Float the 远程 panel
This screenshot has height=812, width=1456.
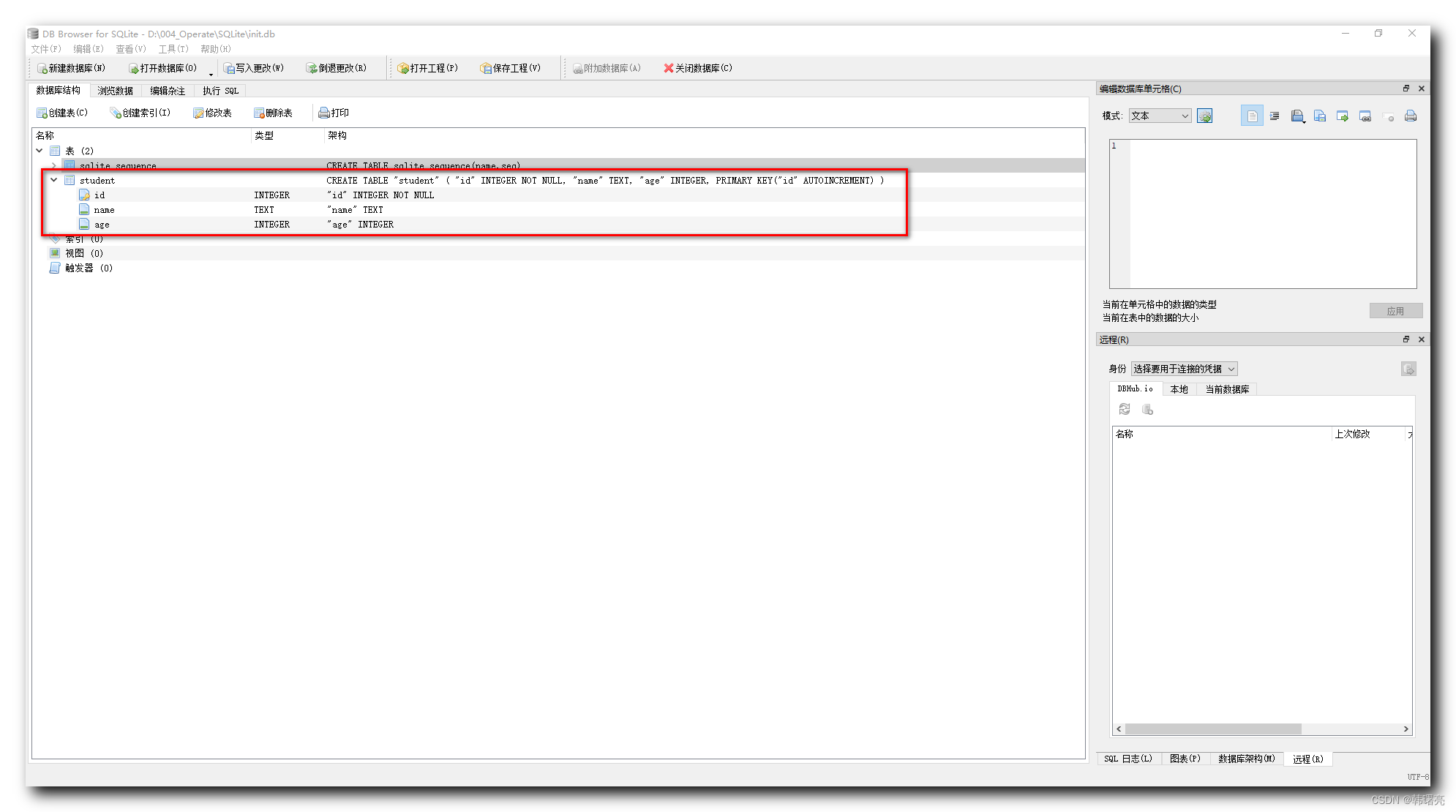point(1406,339)
